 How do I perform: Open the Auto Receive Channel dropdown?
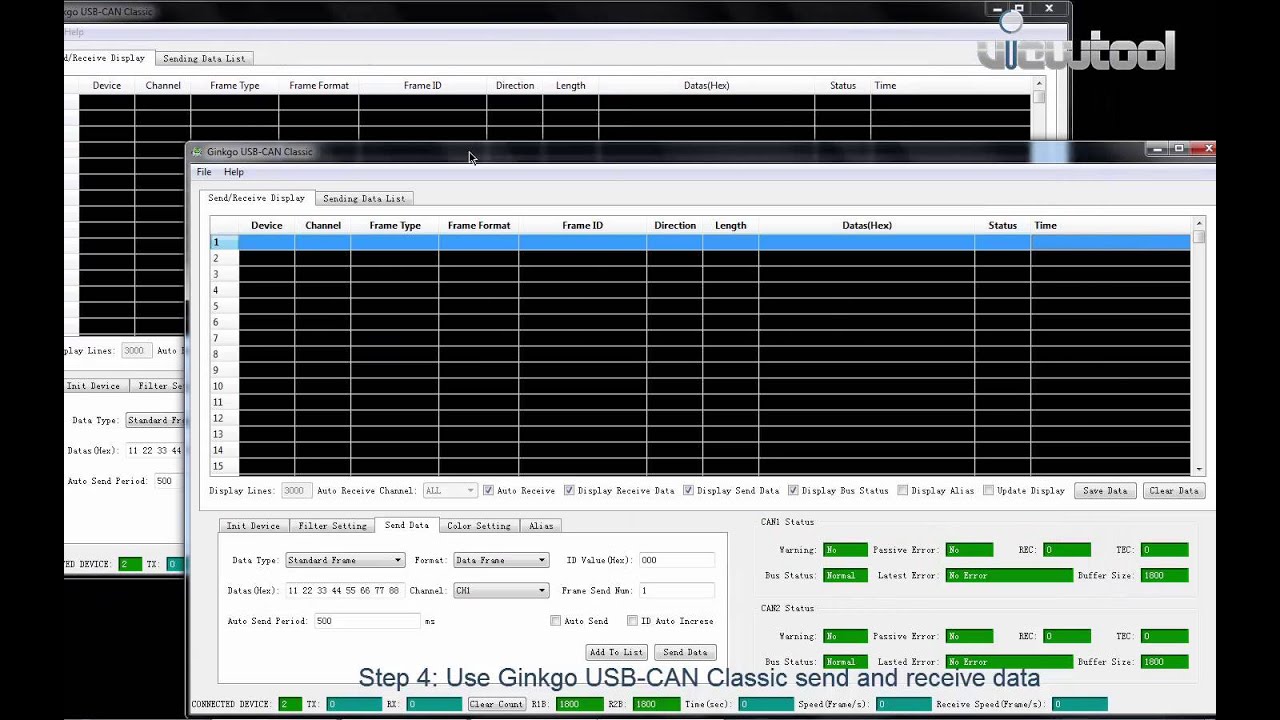[x=450, y=491]
